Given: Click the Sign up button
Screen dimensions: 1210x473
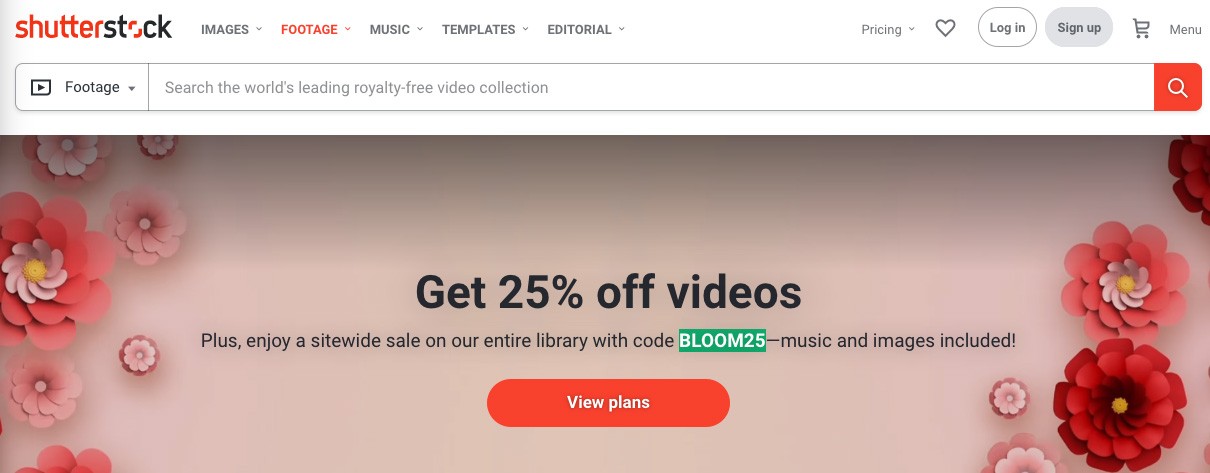Looking at the screenshot, I should point(1079,28).
